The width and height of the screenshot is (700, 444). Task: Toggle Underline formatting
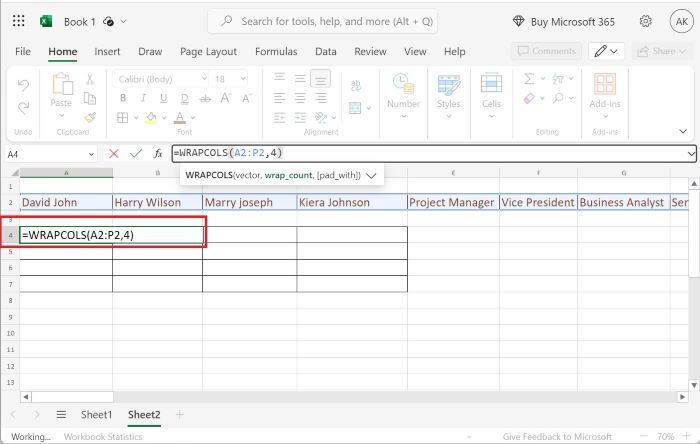(164, 98)
